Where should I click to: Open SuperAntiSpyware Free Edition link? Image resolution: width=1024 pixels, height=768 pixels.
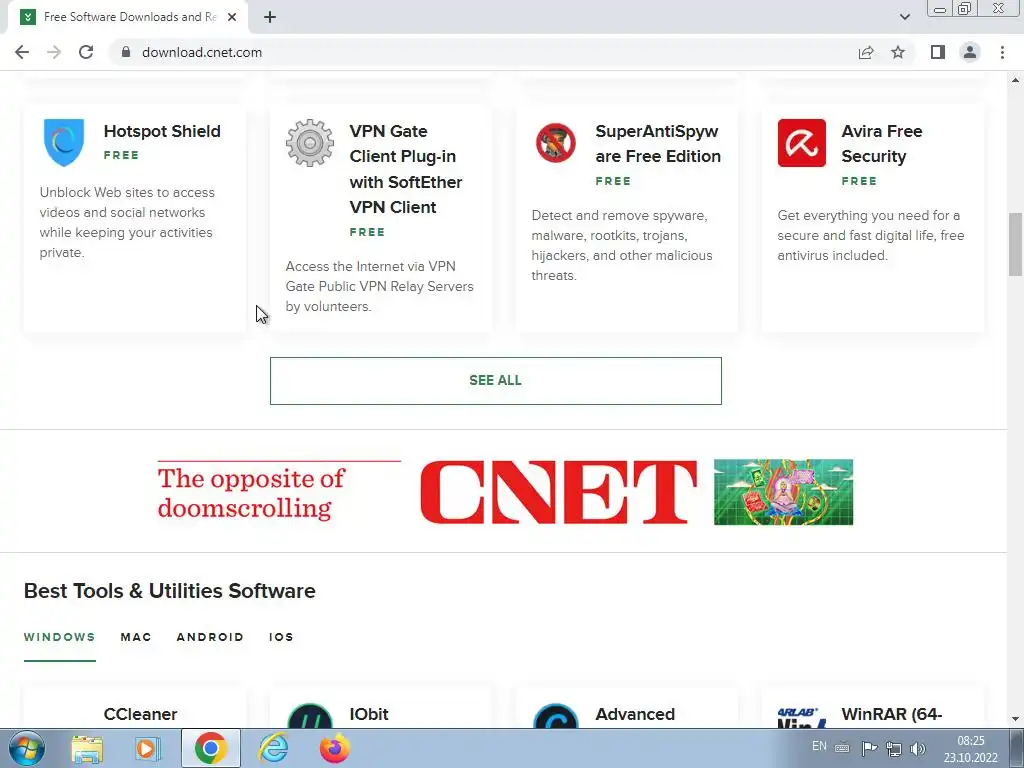pos(658,144)
